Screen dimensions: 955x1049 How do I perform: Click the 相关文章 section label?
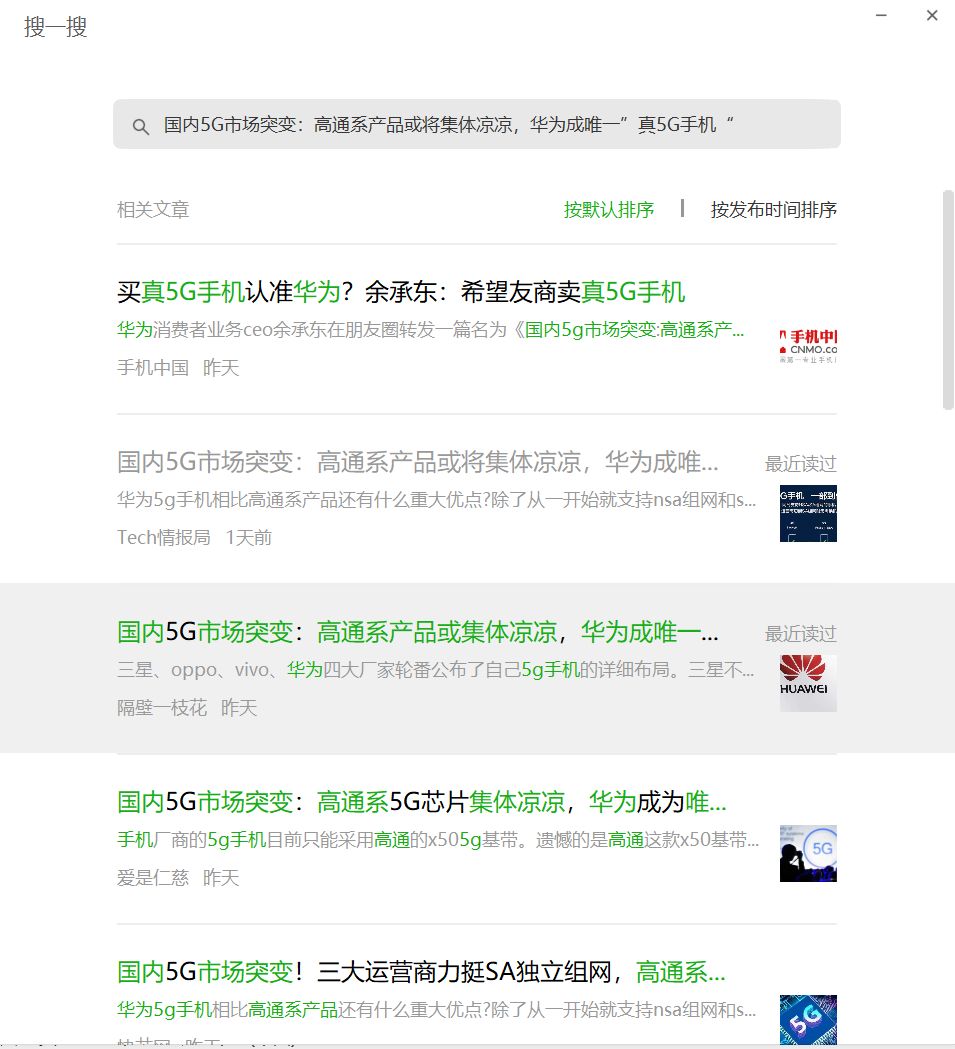tap(153, 209)
